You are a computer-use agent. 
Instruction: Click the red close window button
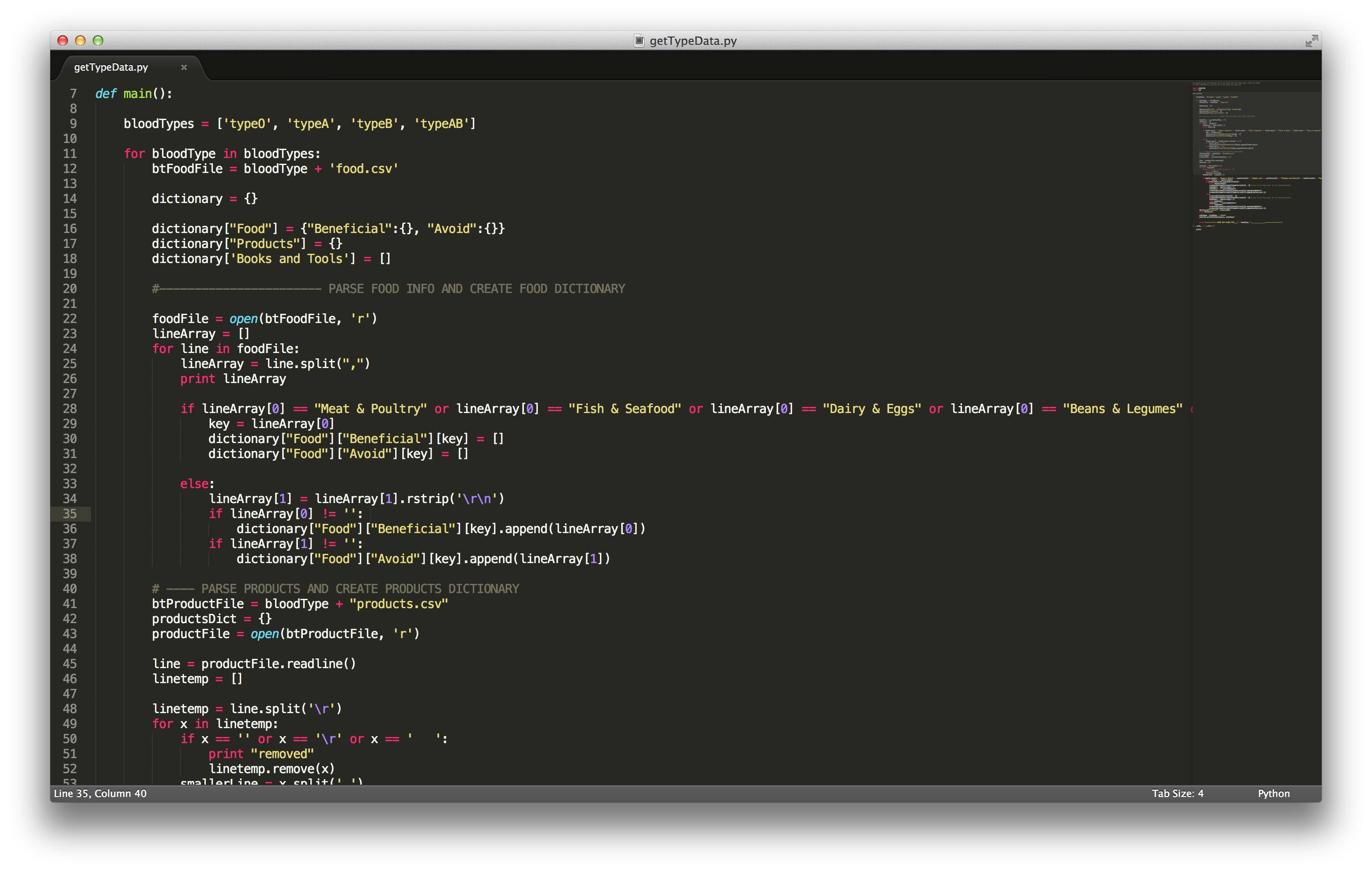[63, 41]
